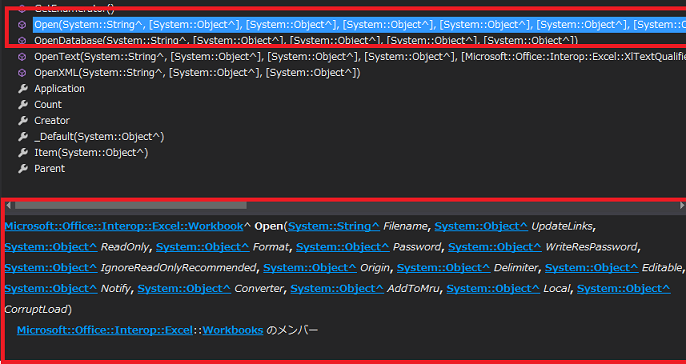Click the wrench property icon beside Count
This screenshot has width=686, height=364.
click(x=23, y=105)
